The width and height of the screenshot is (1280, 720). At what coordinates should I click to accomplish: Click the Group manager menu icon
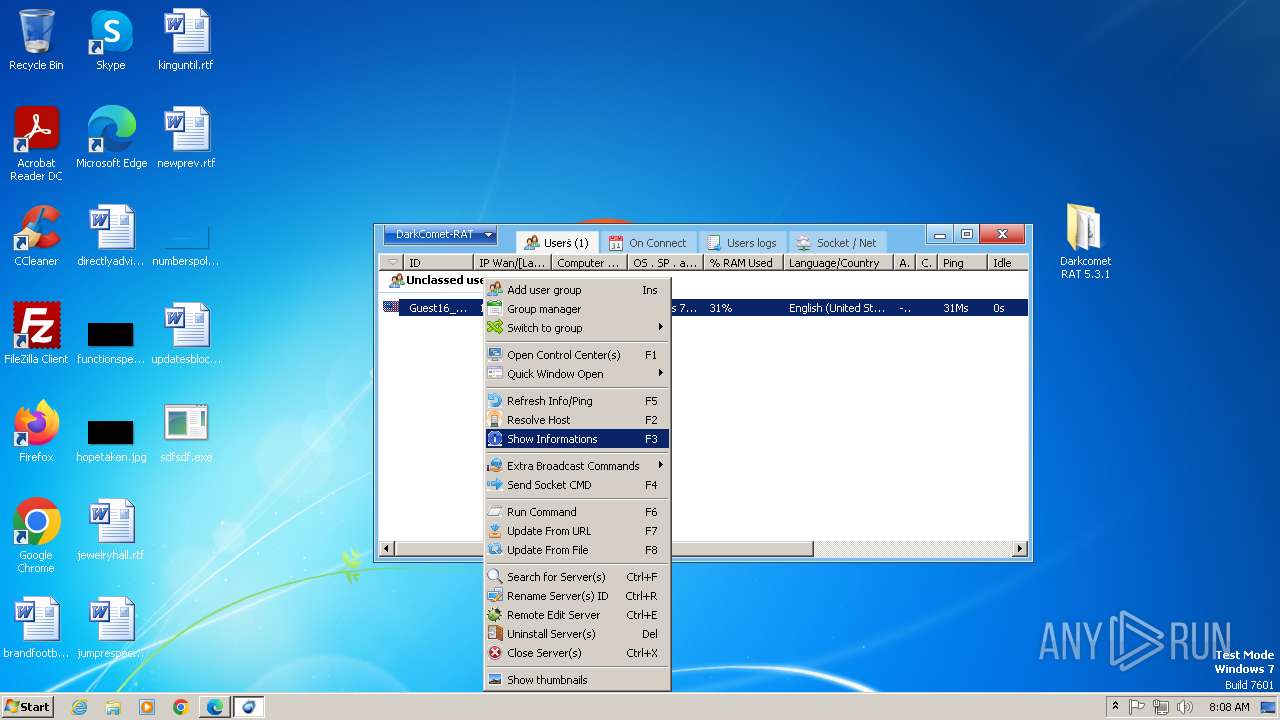tap(494, 309)
